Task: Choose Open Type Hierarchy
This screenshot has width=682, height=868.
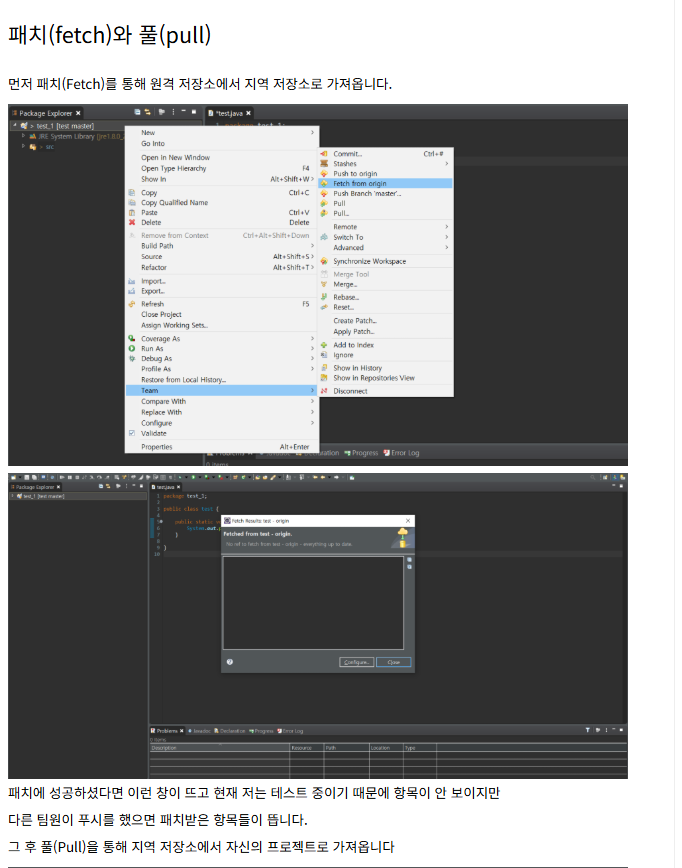Action: pos(173,168)
